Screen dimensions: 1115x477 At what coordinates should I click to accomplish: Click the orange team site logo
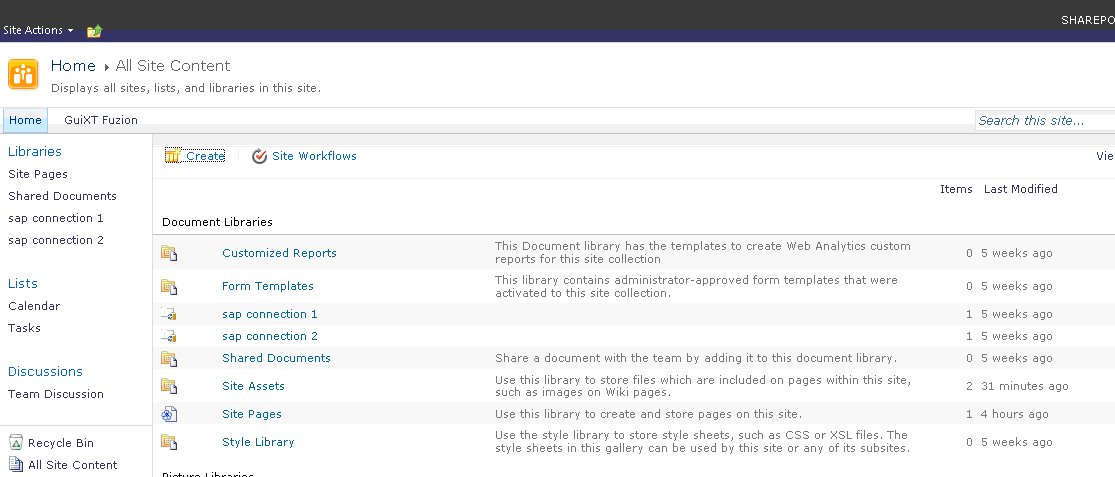[23, 74]
